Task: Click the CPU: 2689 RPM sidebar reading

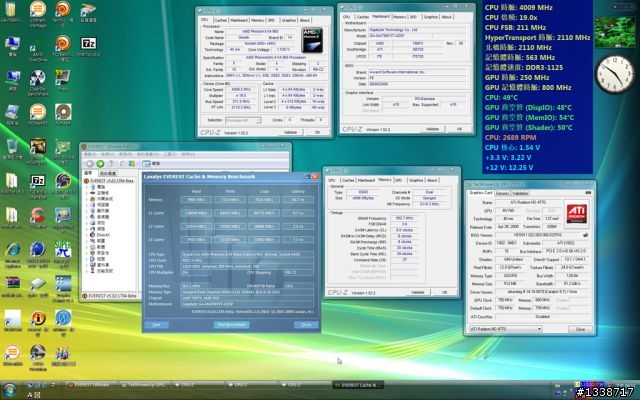Action: (x=511, y=138)
